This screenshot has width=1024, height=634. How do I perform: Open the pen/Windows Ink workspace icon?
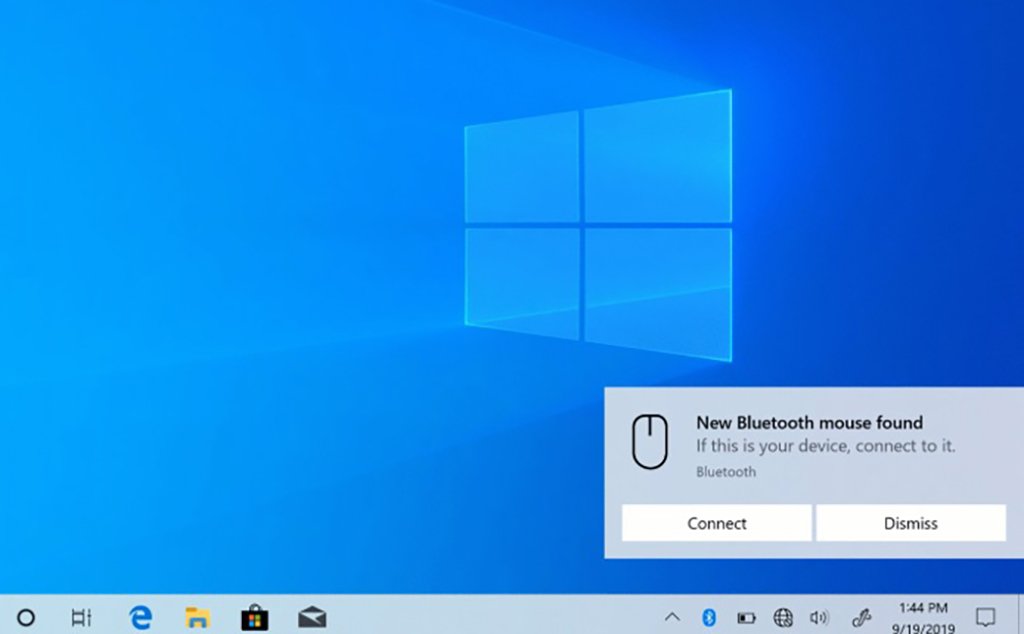click(861, 617)
